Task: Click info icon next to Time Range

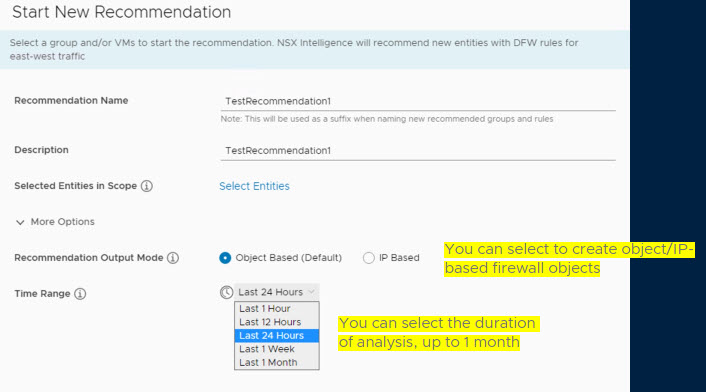Action: click(x=80, y=294)
